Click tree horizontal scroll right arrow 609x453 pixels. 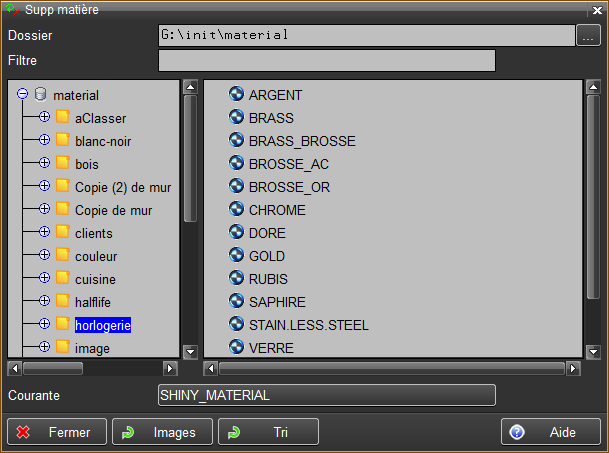tap(170, 368)
